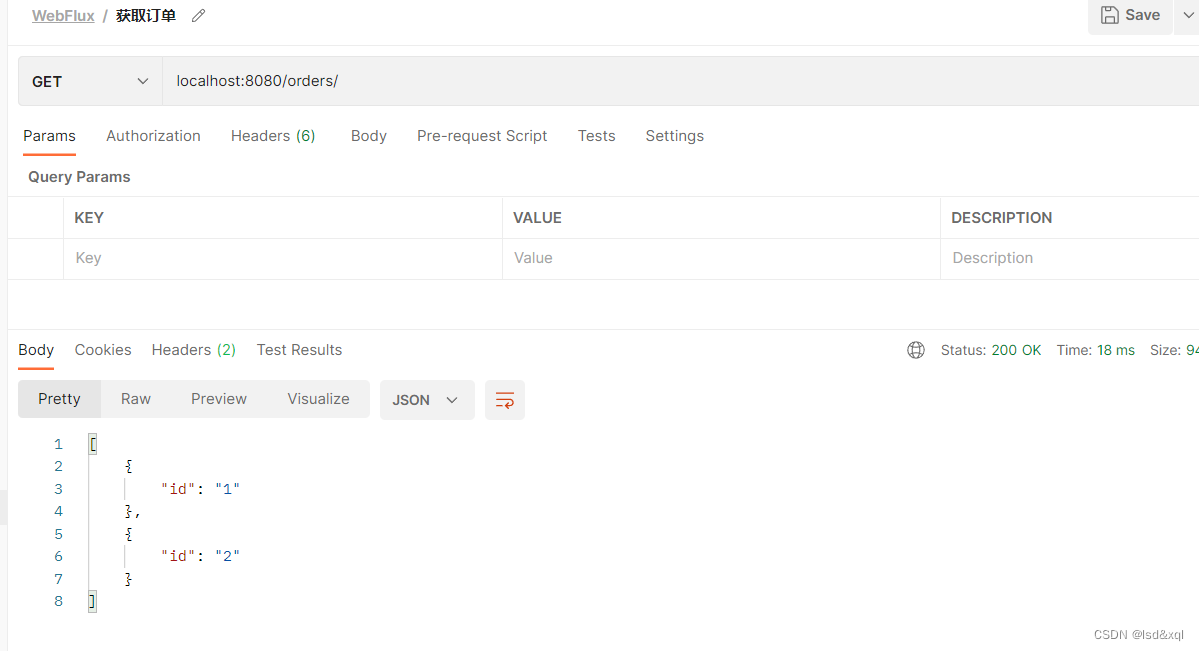Click the pencil icon to rename the request

tap(198, 15)
